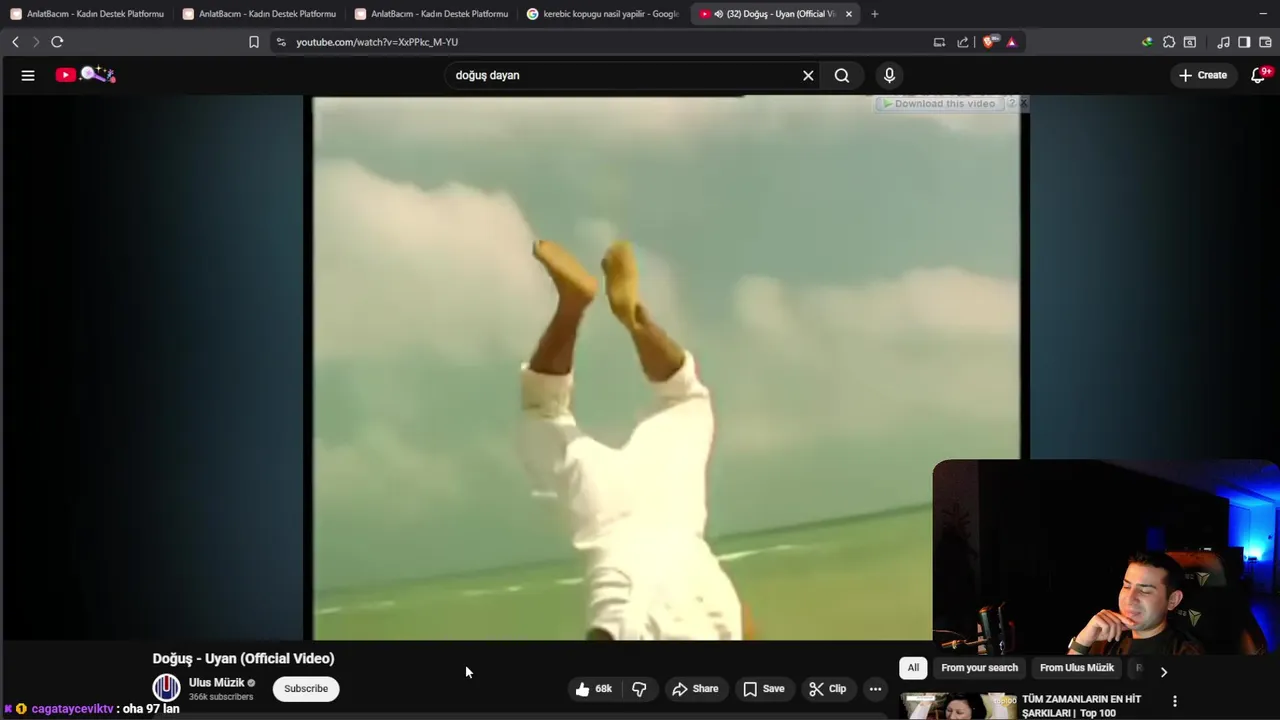Click the picture-in-picture icon in address bar
1280x720 pixels.
pos(939,42)
